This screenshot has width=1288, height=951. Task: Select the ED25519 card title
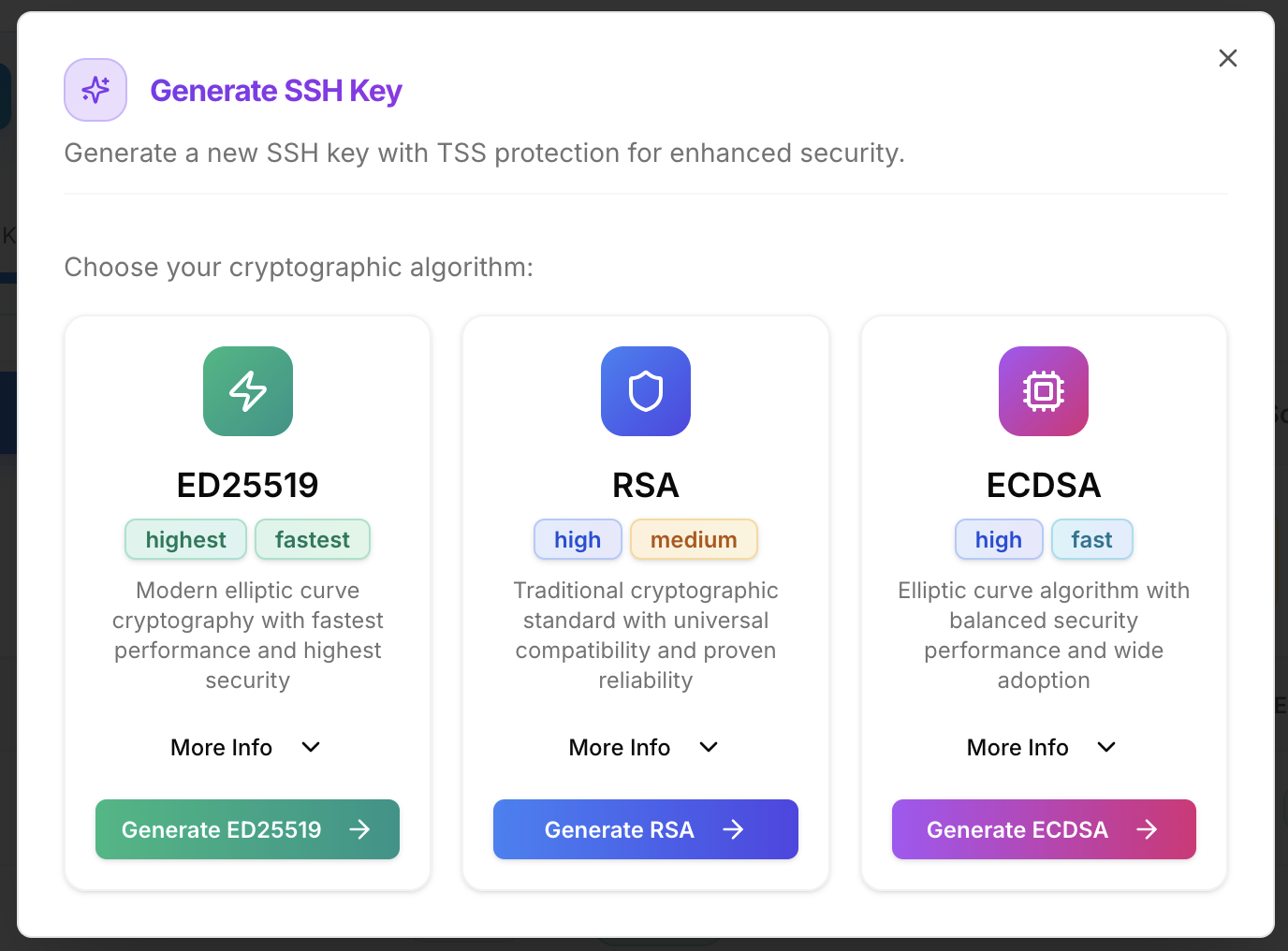tap(247, 485)
